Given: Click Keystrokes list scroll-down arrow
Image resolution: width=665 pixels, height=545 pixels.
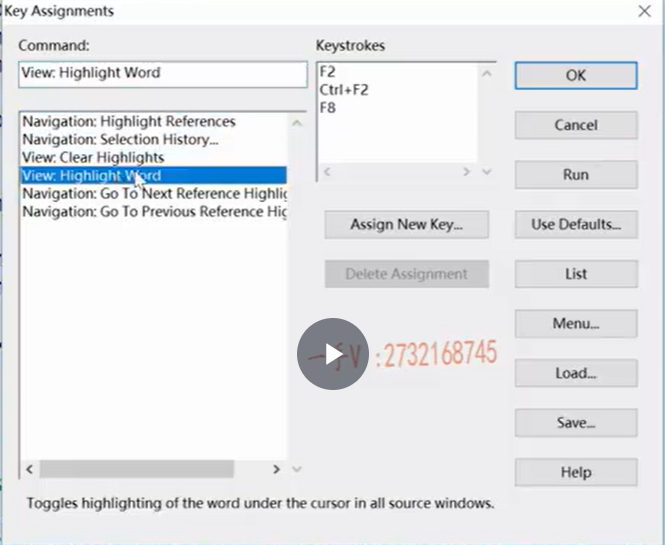Looking at the screenshot, I should coord(487,172).
